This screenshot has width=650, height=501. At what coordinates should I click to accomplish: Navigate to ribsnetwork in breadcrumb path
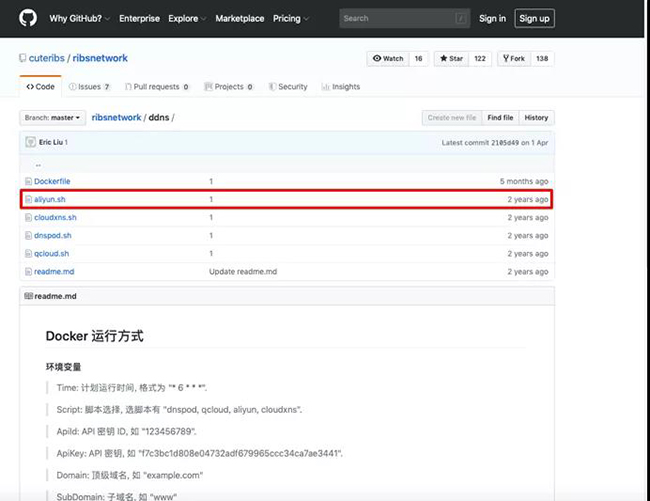[116, 118]
